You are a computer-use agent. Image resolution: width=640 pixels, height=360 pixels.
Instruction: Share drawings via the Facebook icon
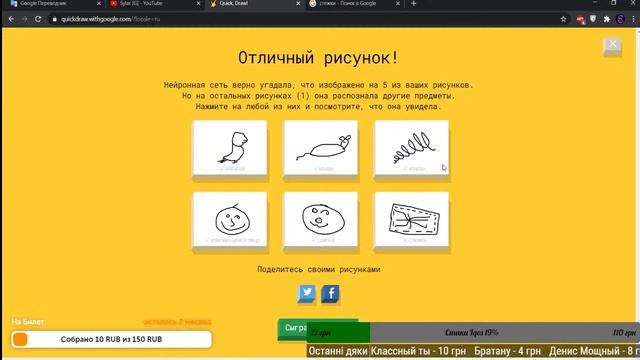coord(330,293)
